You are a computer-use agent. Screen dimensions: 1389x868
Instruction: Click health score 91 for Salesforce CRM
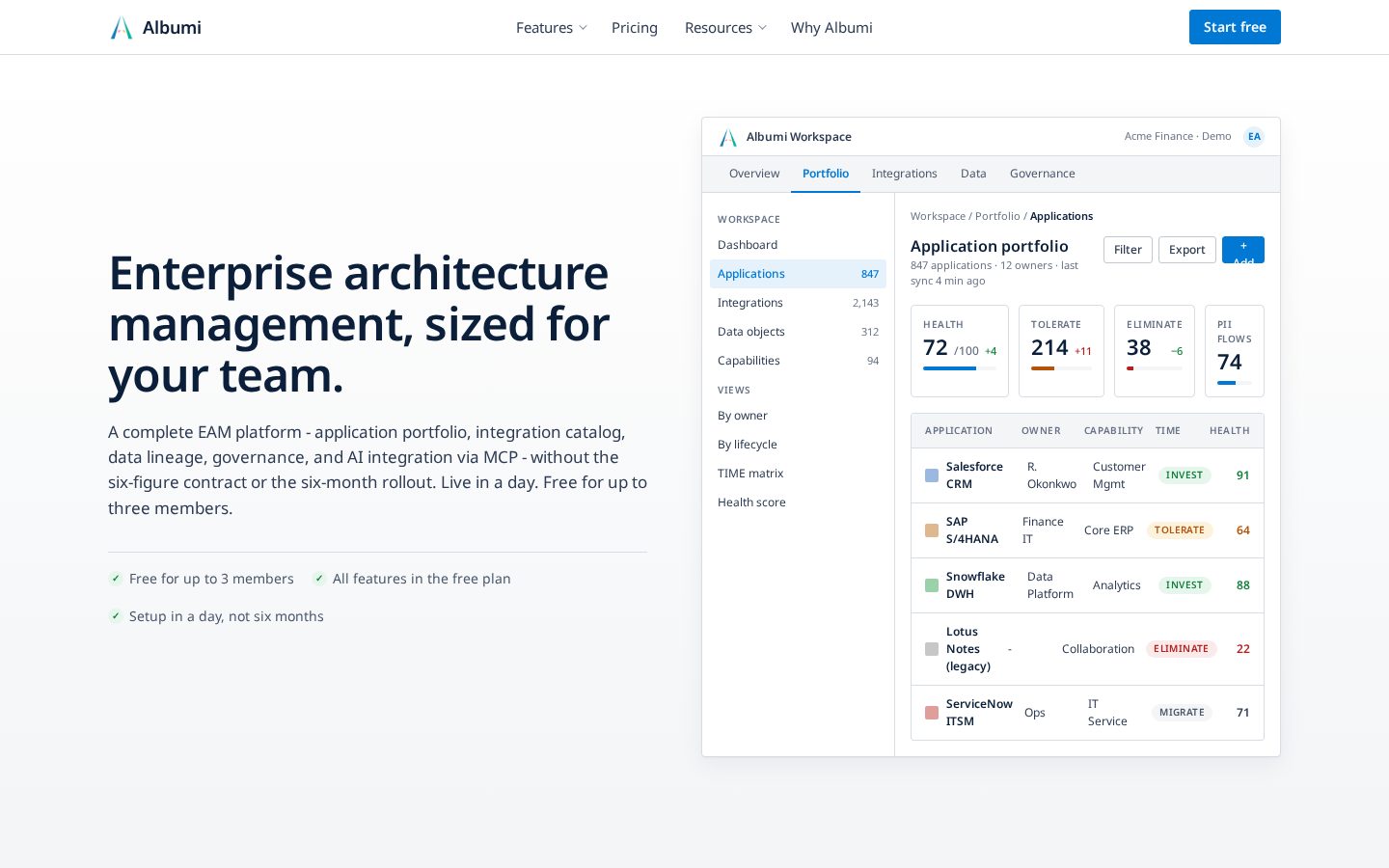1243,475
